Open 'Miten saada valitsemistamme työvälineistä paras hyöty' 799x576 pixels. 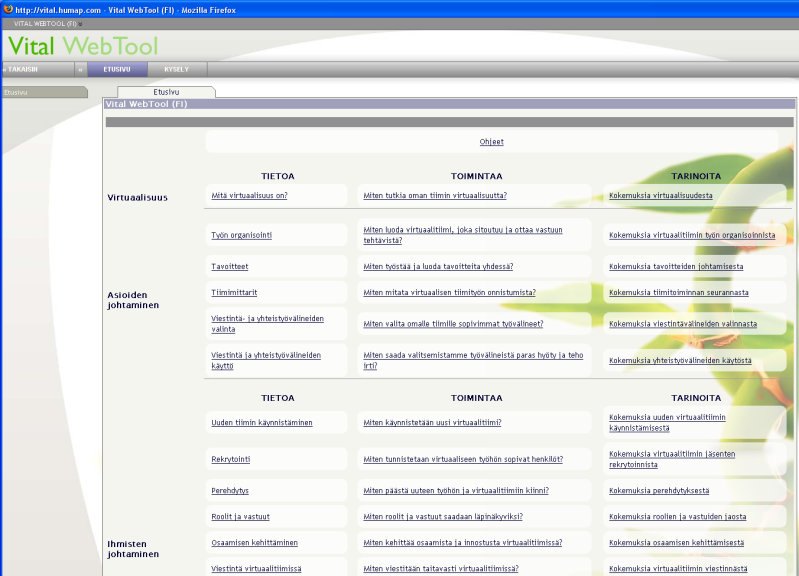tap(473, 360)
